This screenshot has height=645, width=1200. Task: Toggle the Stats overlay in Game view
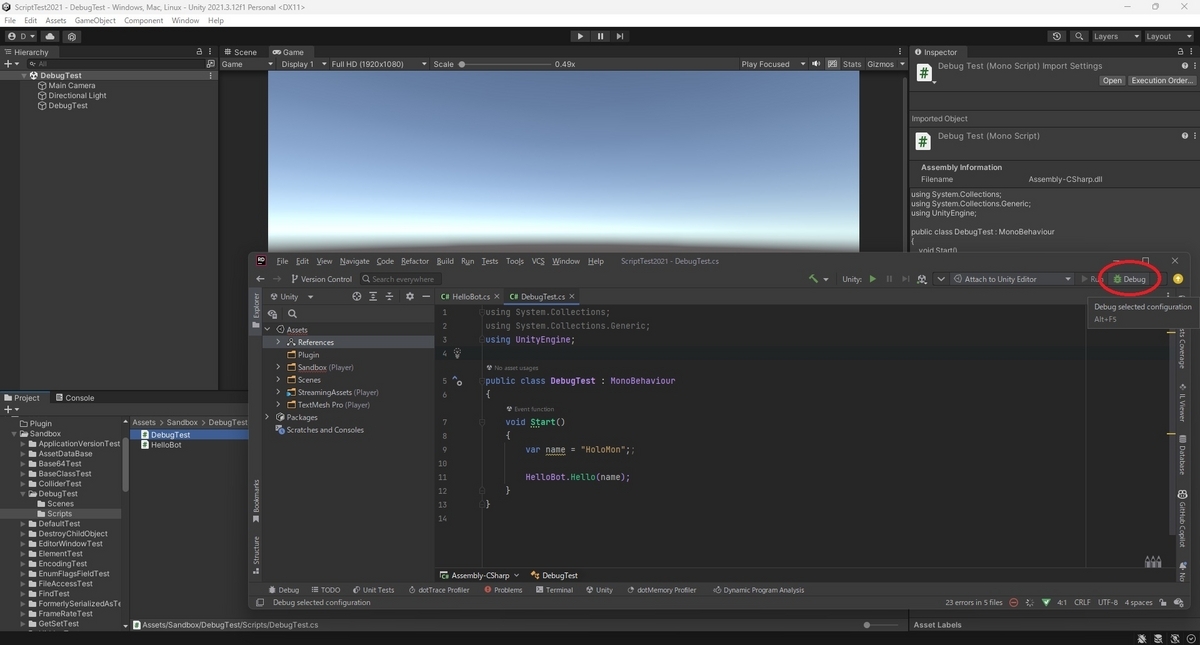(x=852, y=64)
